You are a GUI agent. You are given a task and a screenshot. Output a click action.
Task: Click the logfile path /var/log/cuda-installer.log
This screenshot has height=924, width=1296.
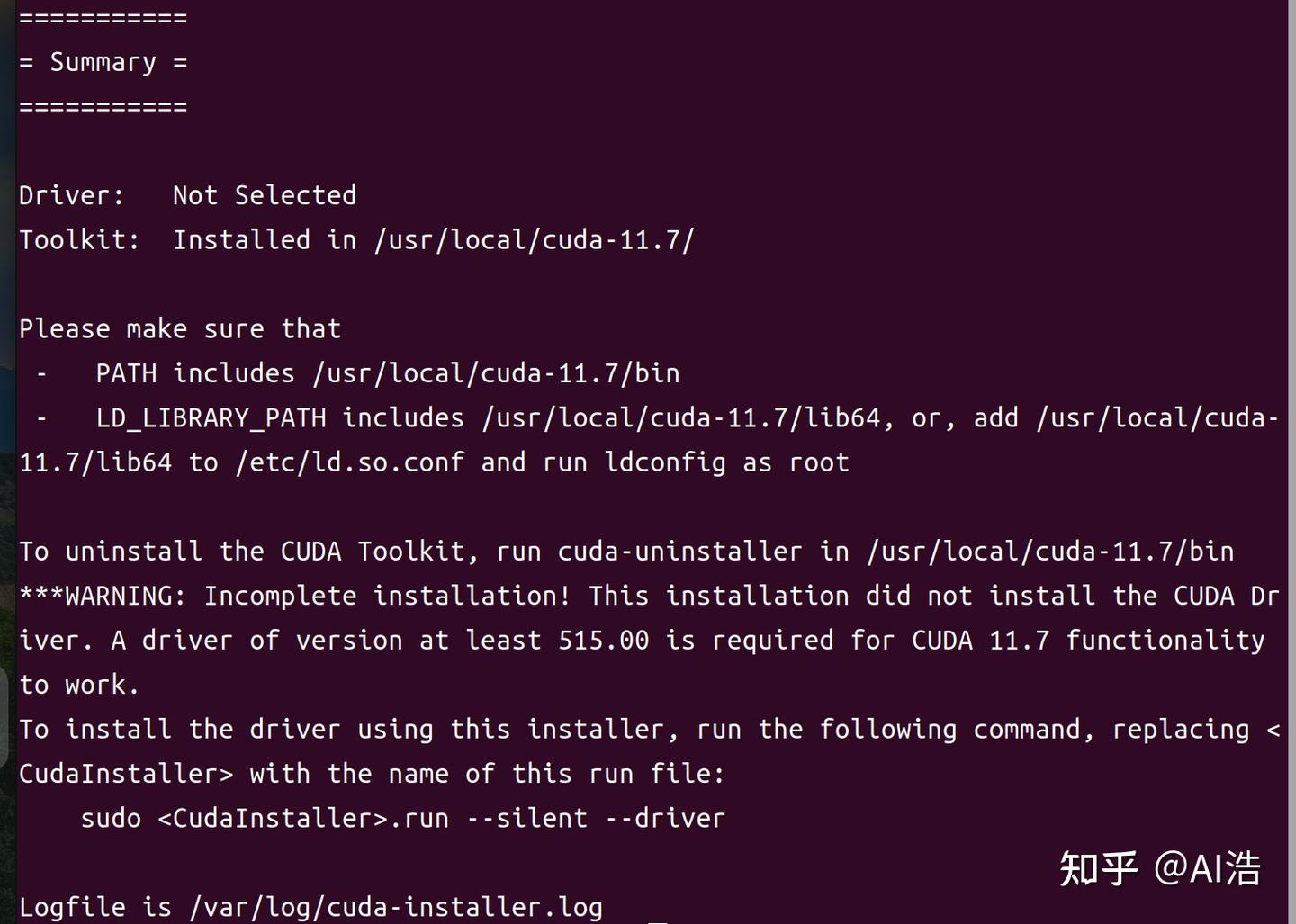click(x=395, y=907)
